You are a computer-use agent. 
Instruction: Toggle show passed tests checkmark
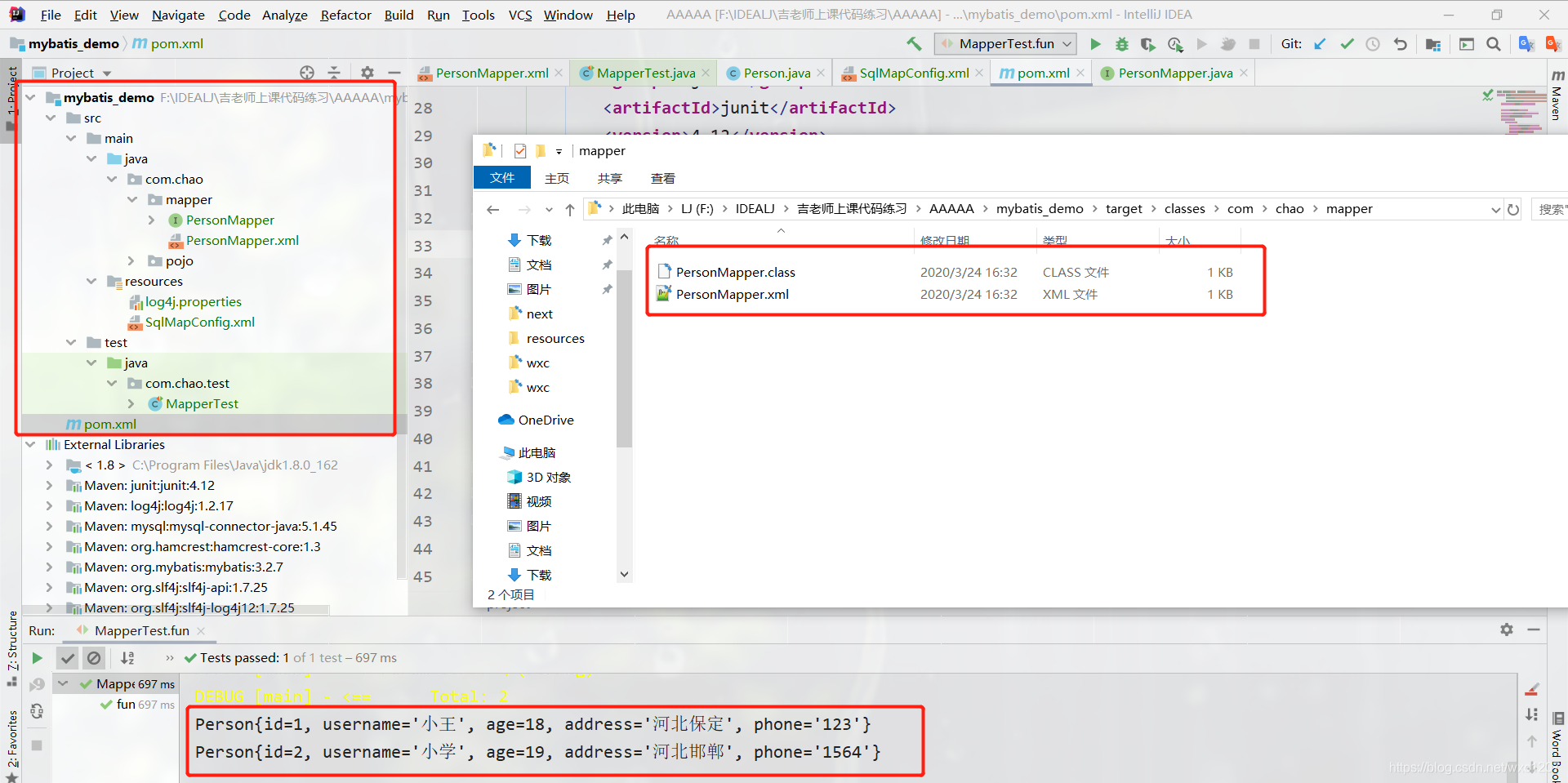tap(68, 658)
